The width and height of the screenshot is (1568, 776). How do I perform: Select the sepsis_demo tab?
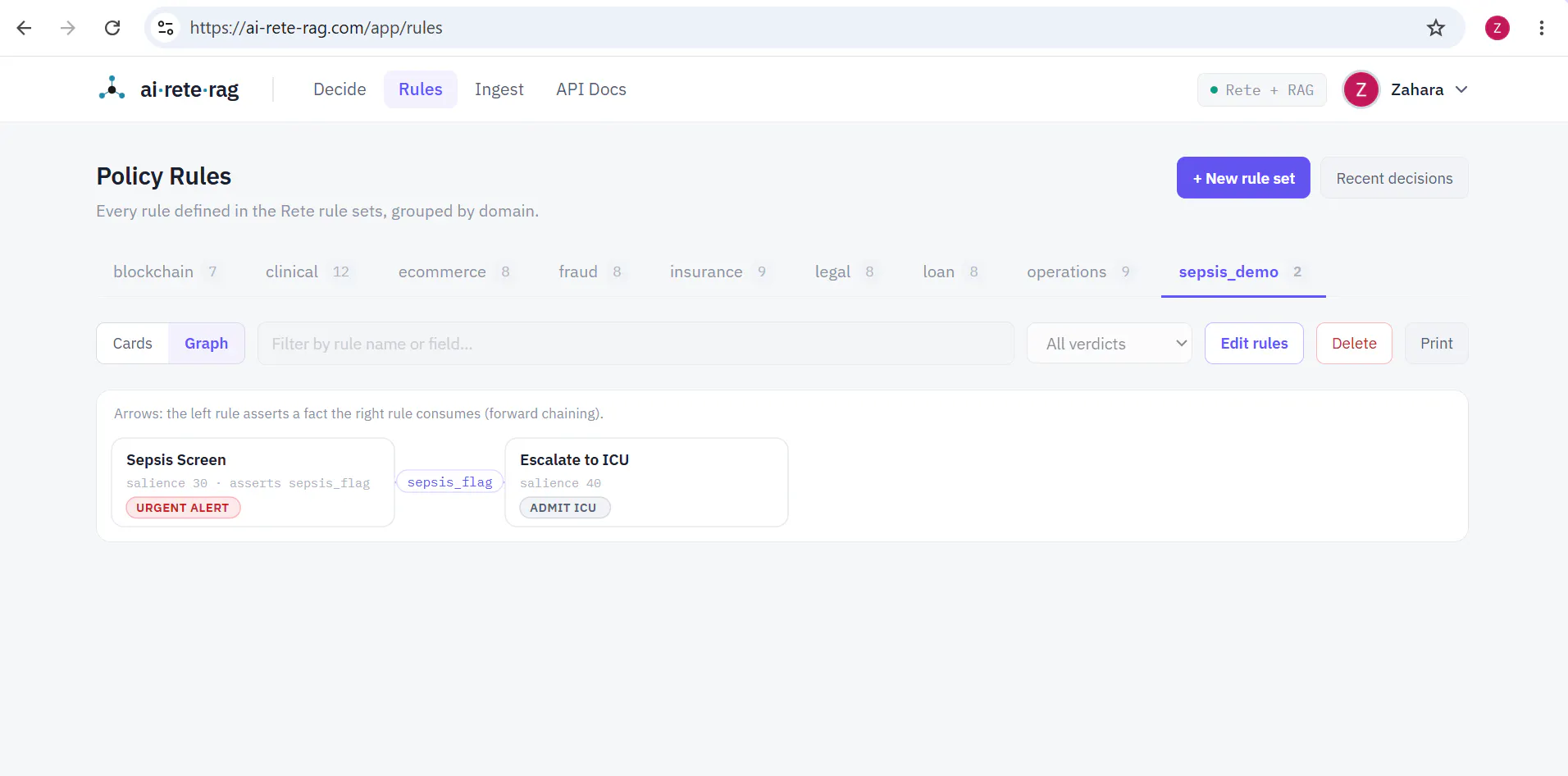tap(1242, 272)
